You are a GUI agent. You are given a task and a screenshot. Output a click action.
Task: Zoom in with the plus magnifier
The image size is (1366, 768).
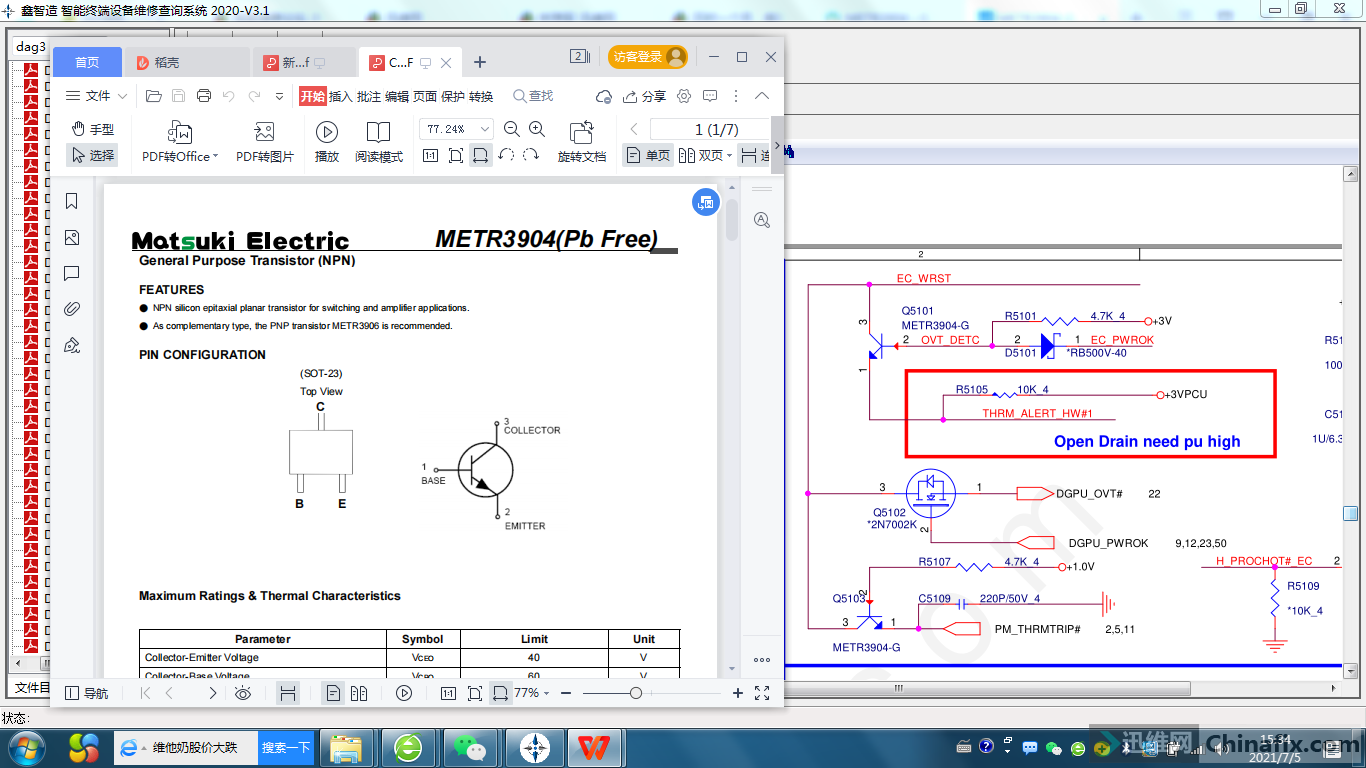pyautogui.click(x=537, y=129)
